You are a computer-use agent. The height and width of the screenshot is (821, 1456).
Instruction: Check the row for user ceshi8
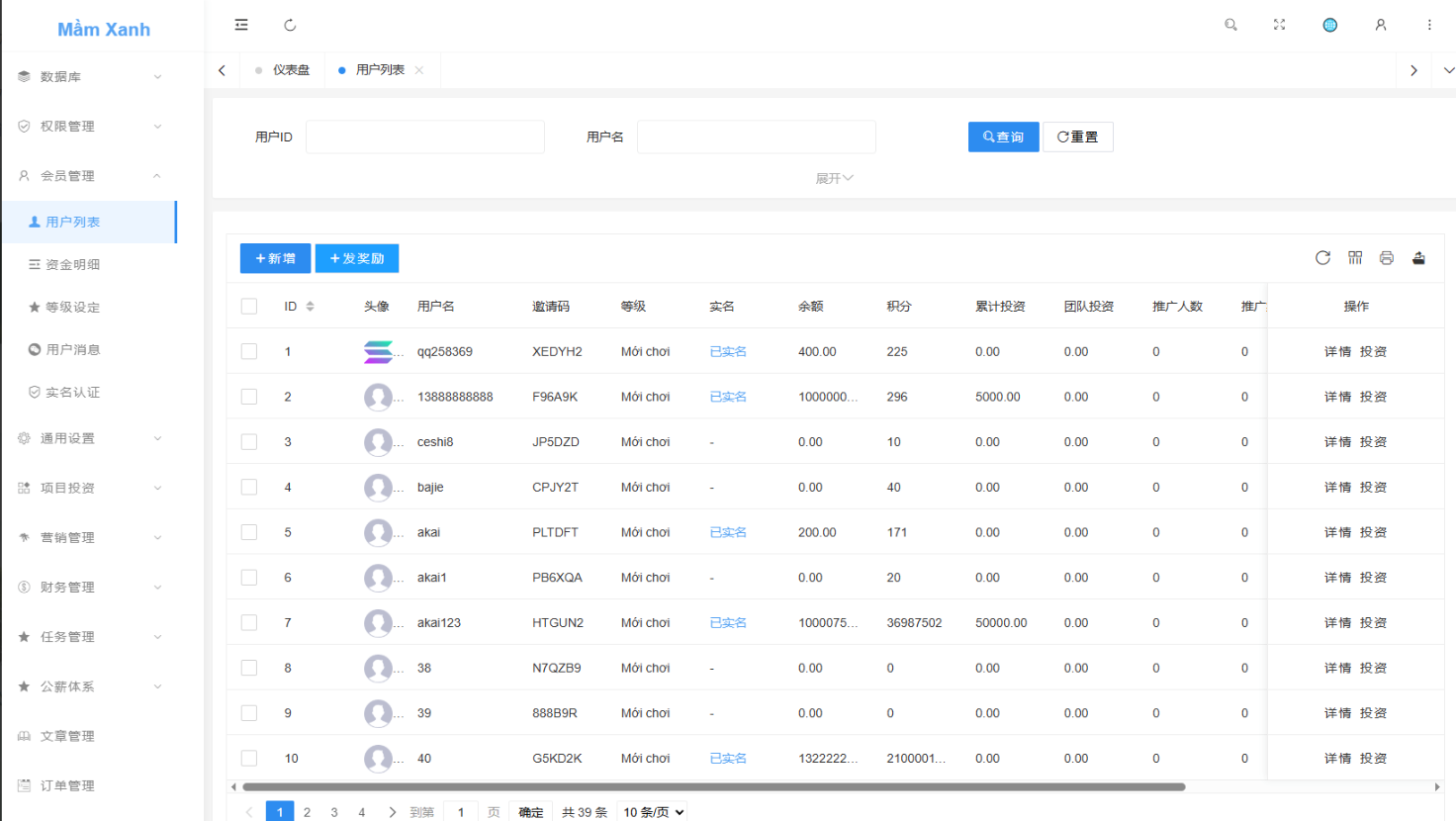pos(249,442)
